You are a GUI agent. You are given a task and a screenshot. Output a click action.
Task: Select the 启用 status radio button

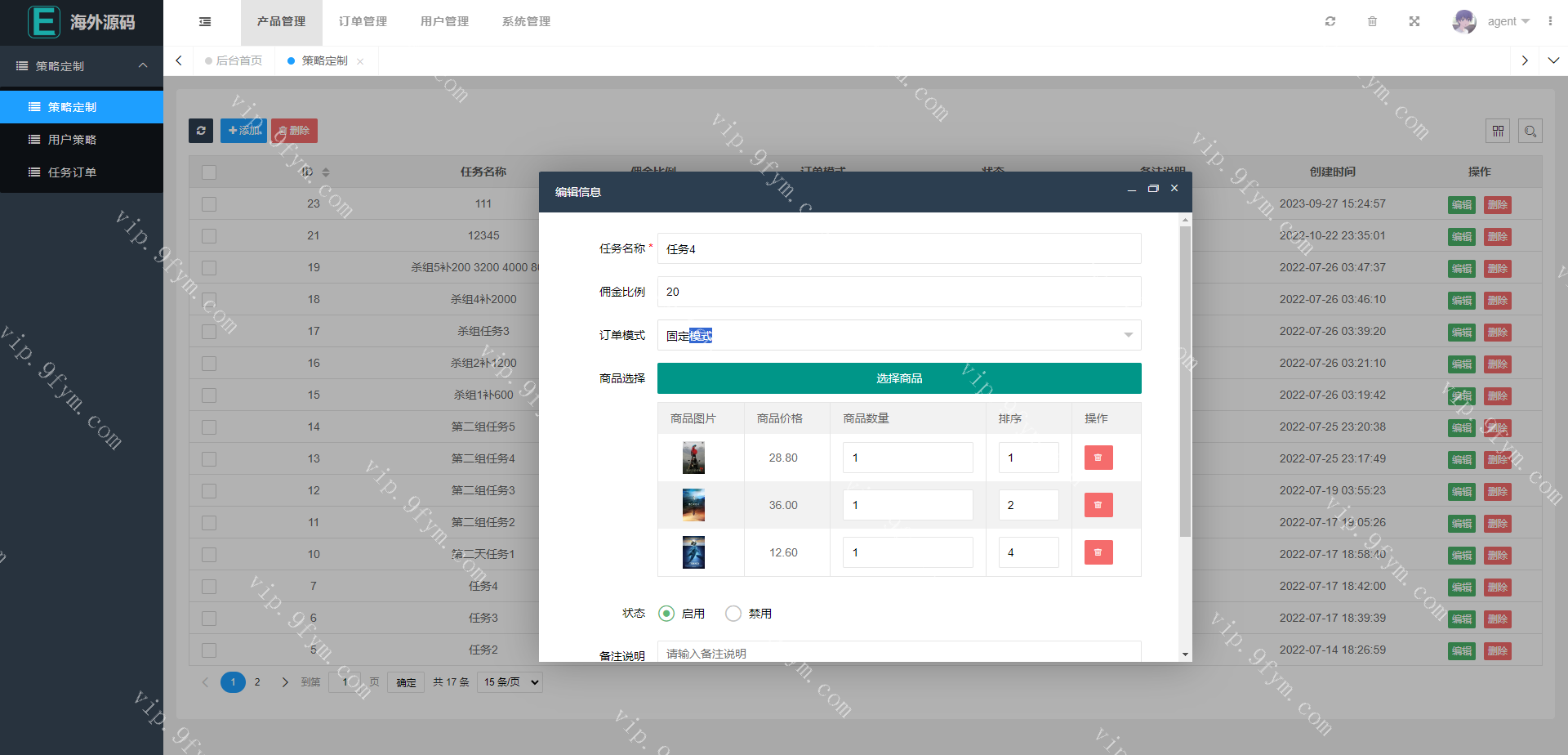666,614
